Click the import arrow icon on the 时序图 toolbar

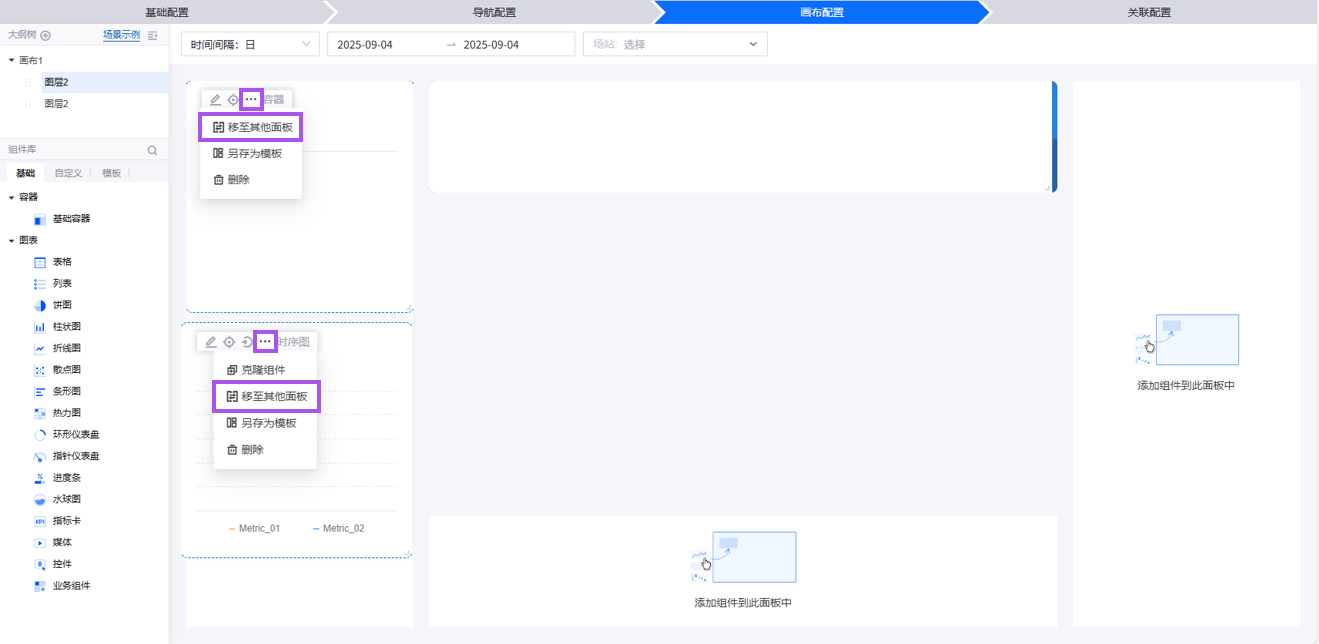pyautogui.click(x=247, y=342)
